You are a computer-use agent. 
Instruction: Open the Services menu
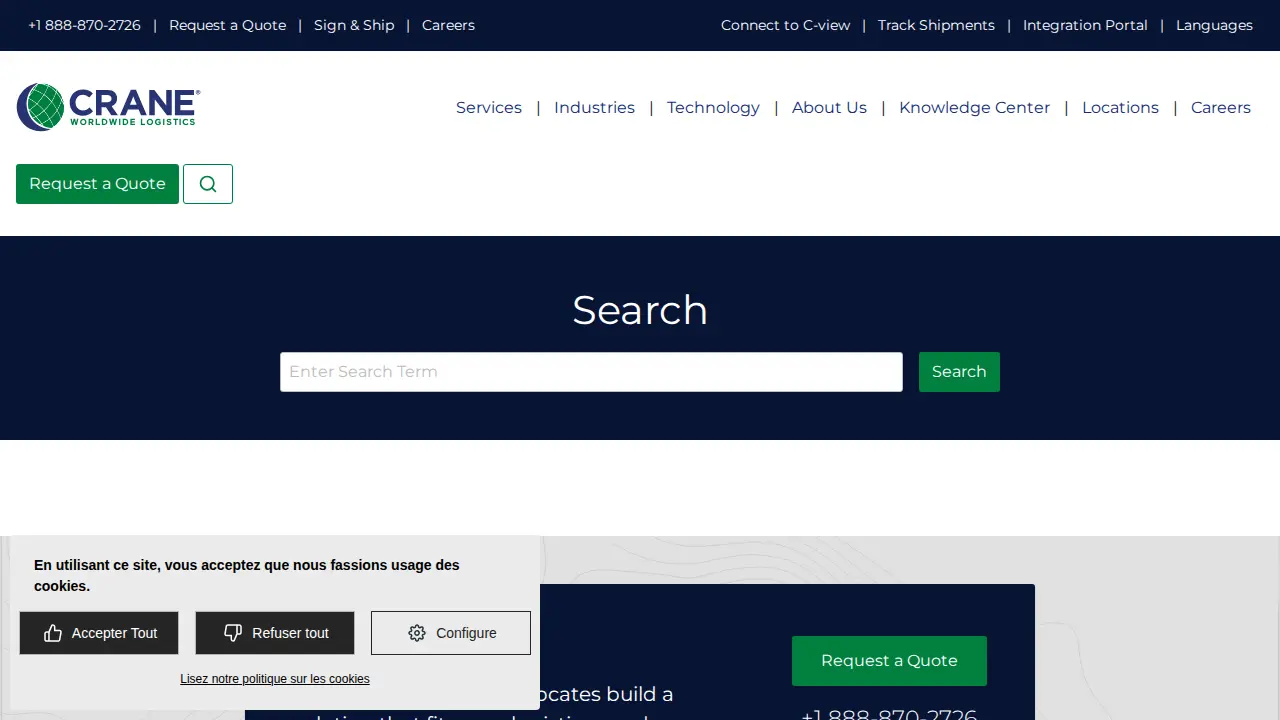pyautogui.click(x=489, y=108)
